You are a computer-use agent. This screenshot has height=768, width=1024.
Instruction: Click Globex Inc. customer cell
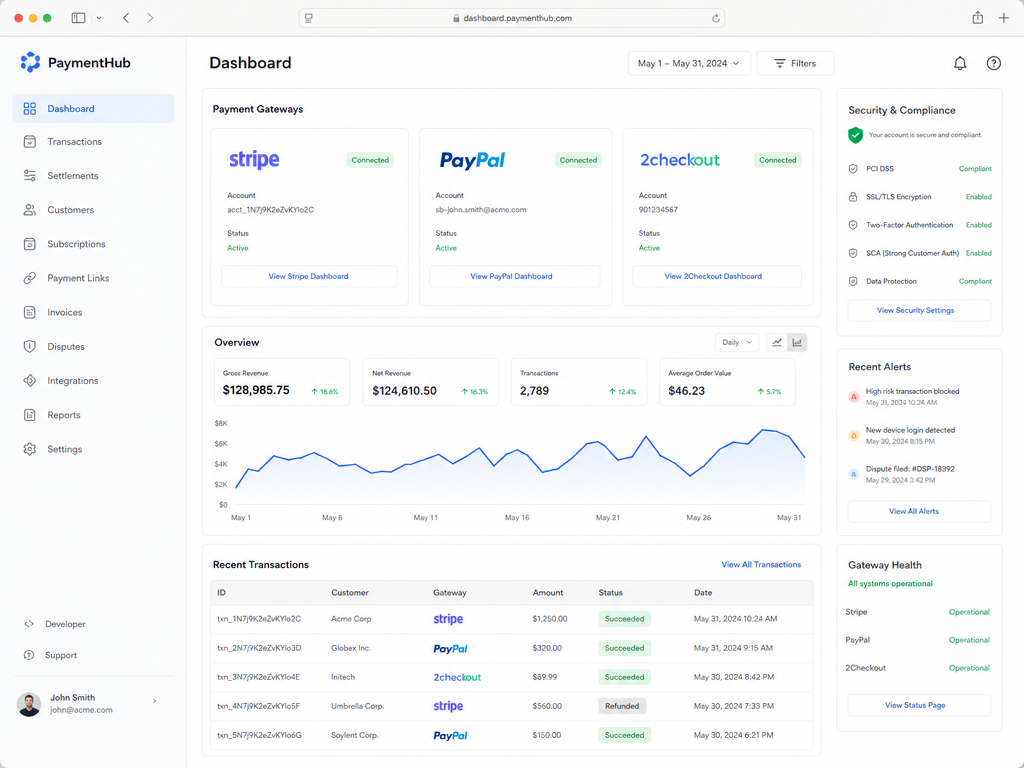351,648
